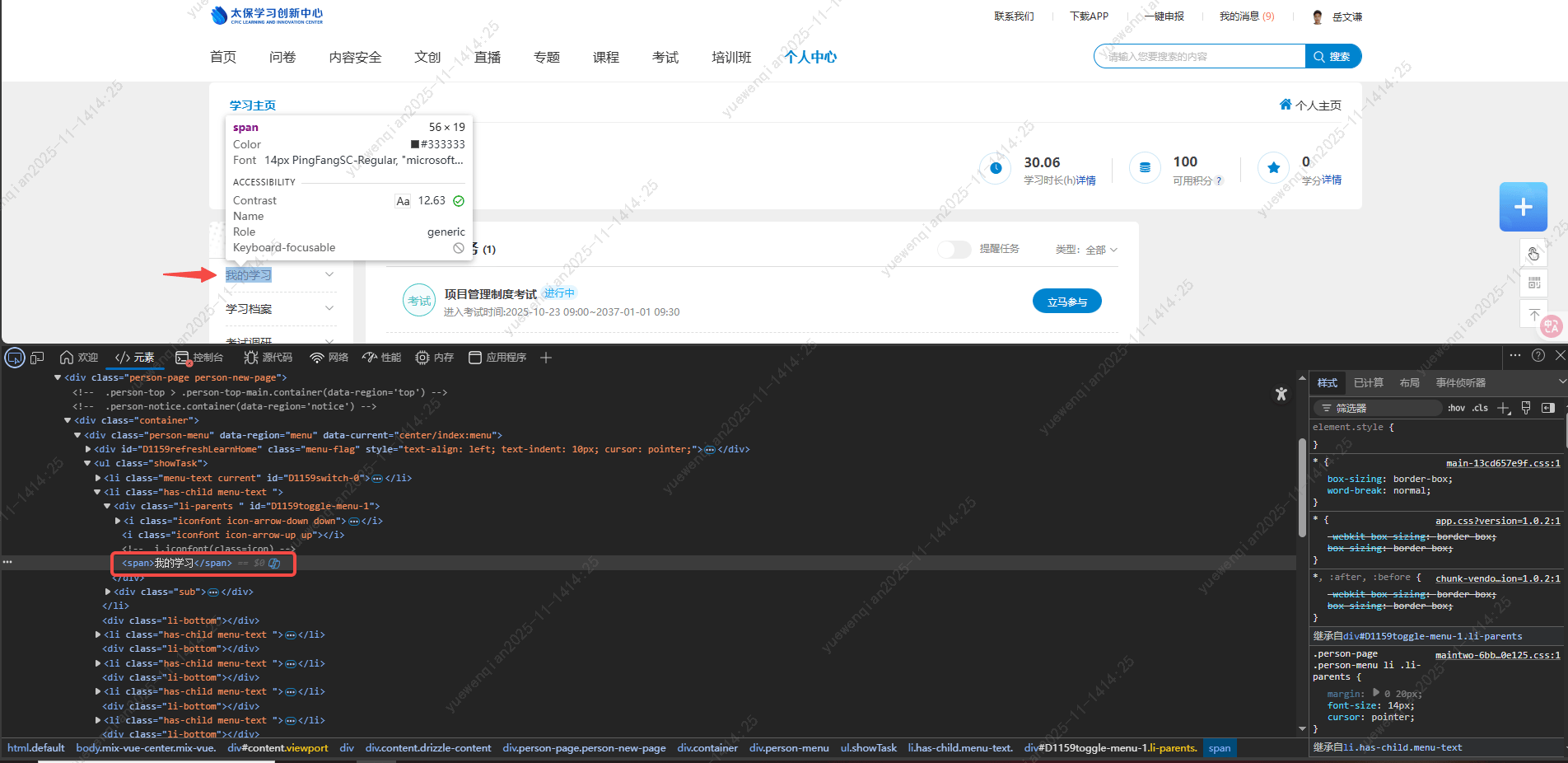Expand the 学习档案 dropdown chevron
The image size is (1568, 763).
click(329, 308)
